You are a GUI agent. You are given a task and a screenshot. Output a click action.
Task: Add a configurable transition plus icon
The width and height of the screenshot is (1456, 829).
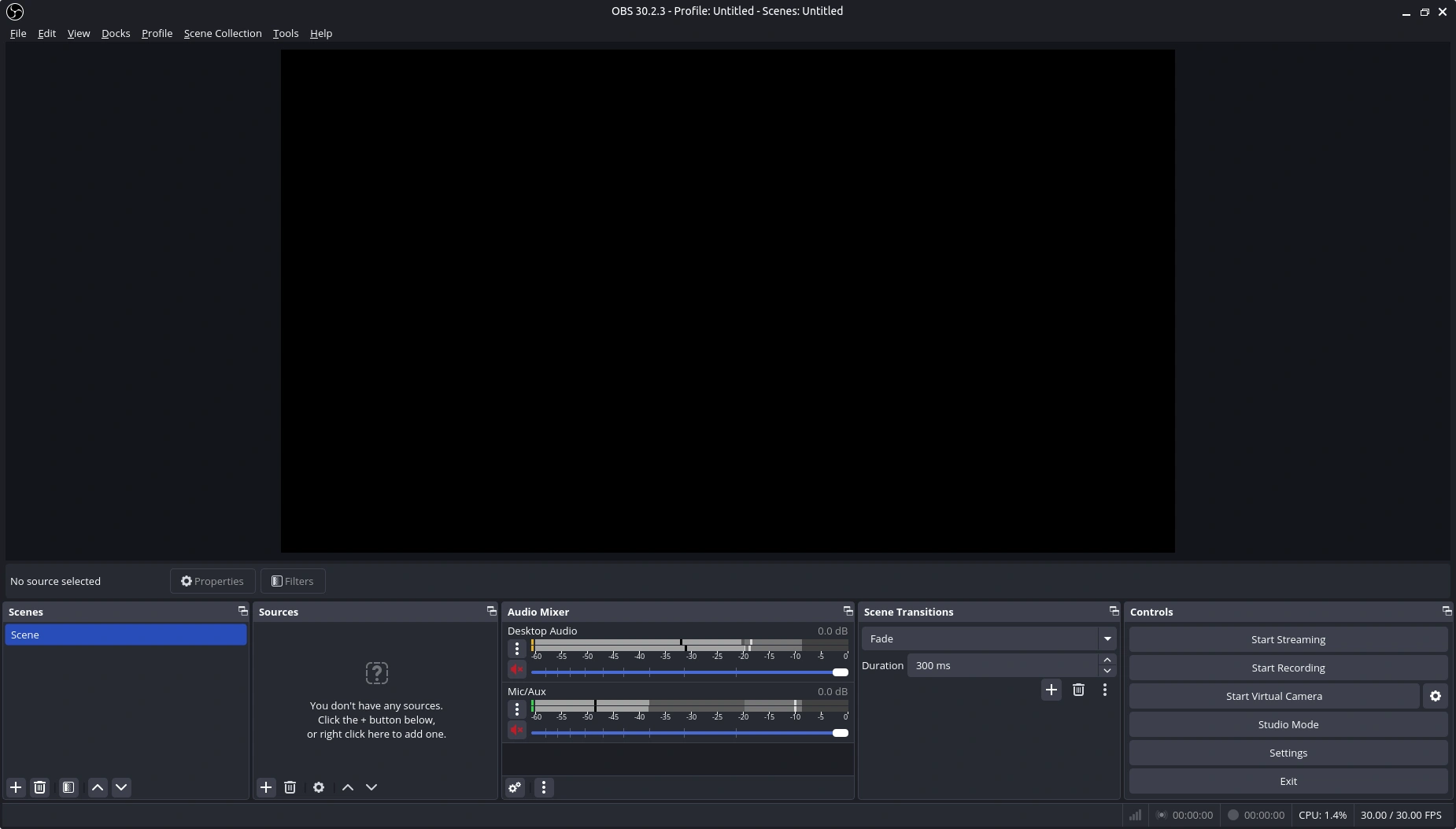click(x=1051, y=690)
